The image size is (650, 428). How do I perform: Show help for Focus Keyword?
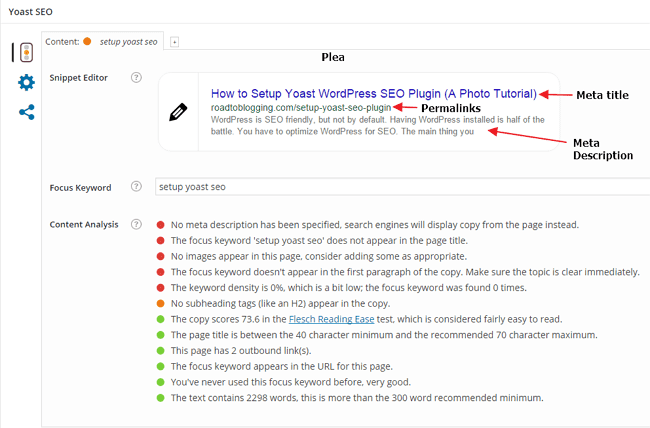point(136,187)
